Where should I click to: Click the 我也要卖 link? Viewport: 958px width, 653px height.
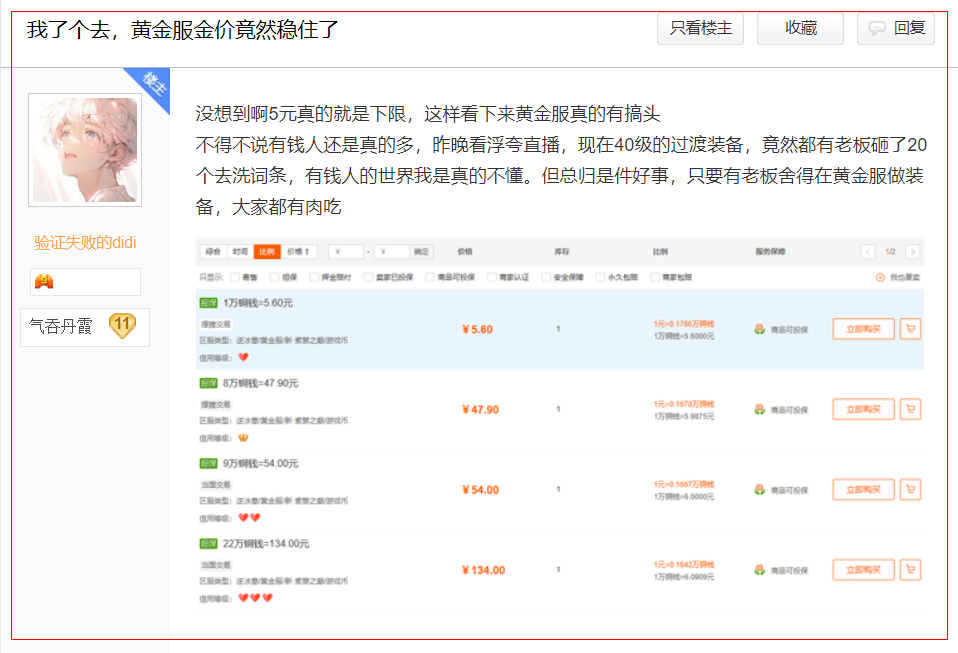[904, 277]
